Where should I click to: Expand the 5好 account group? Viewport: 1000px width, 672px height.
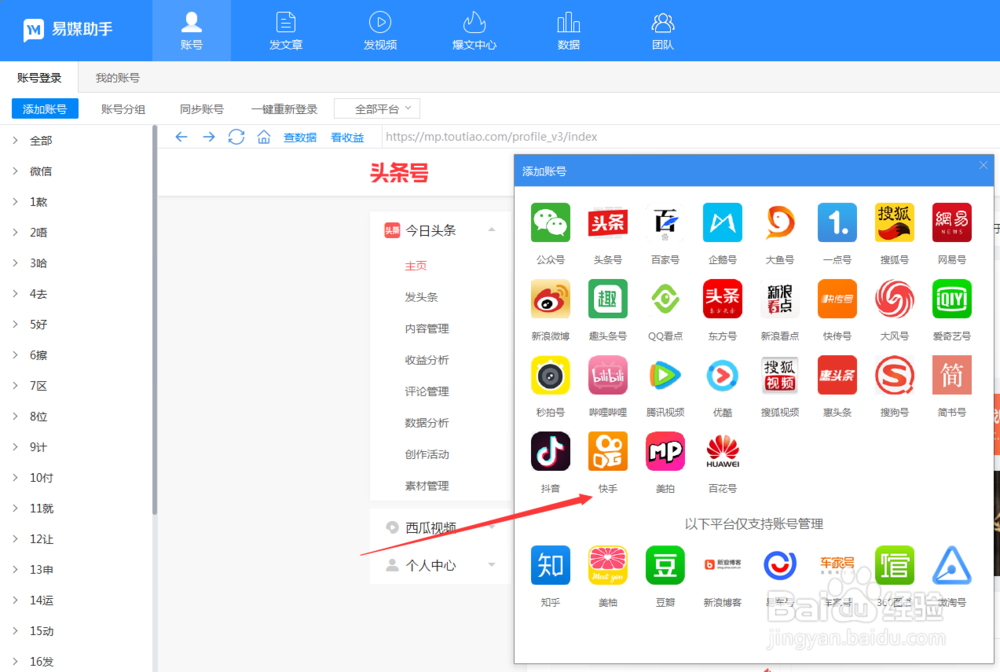pyautogui.click(x=15, y=324)
